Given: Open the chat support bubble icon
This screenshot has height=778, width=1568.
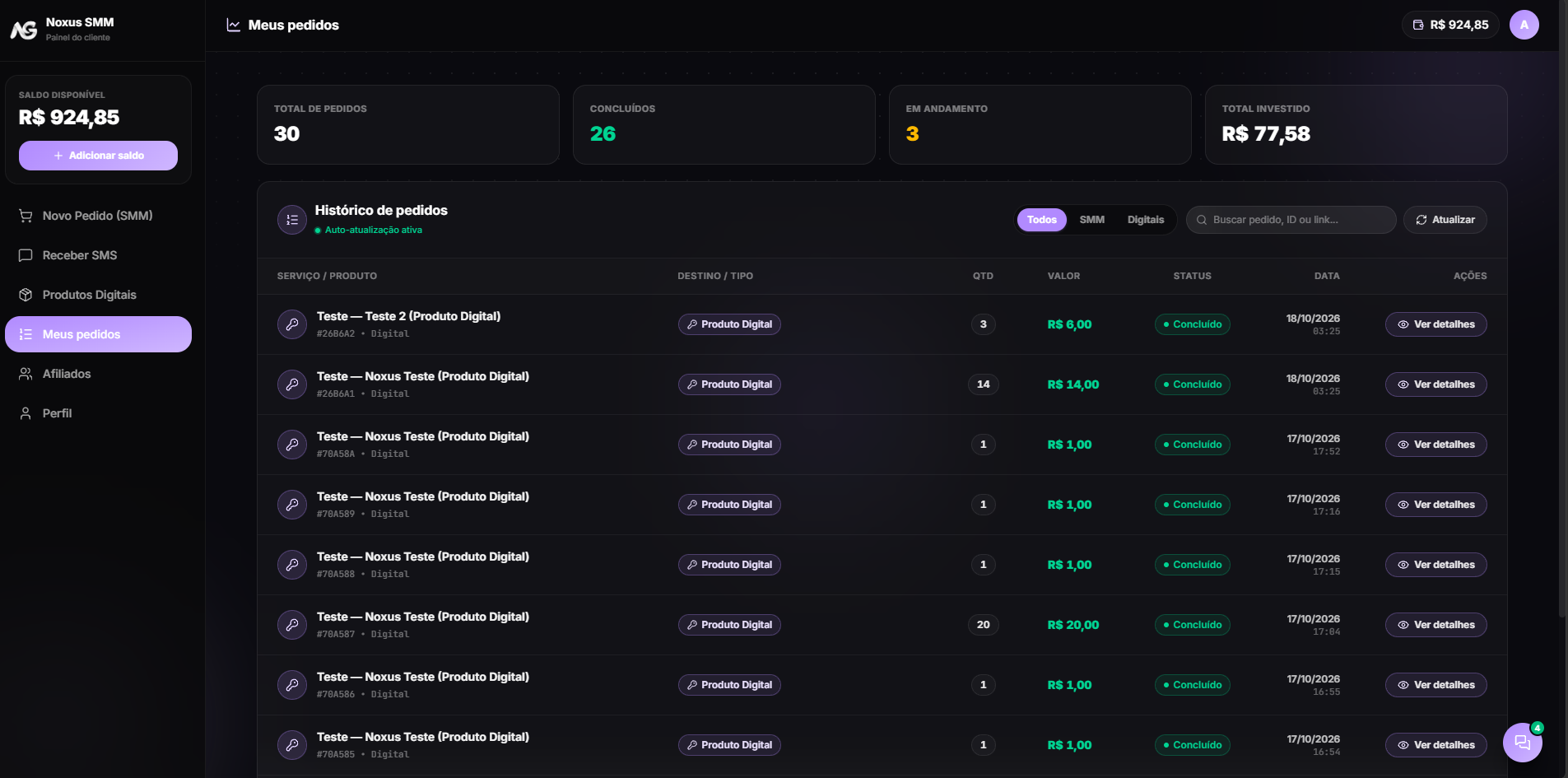Looking at the screenshot, I should coord(1522,743).
